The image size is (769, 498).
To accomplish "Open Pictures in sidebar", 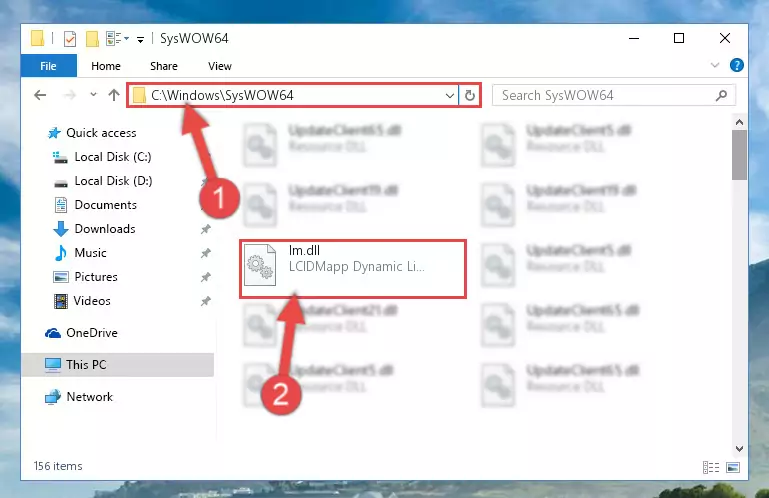I will pos(96,277).
